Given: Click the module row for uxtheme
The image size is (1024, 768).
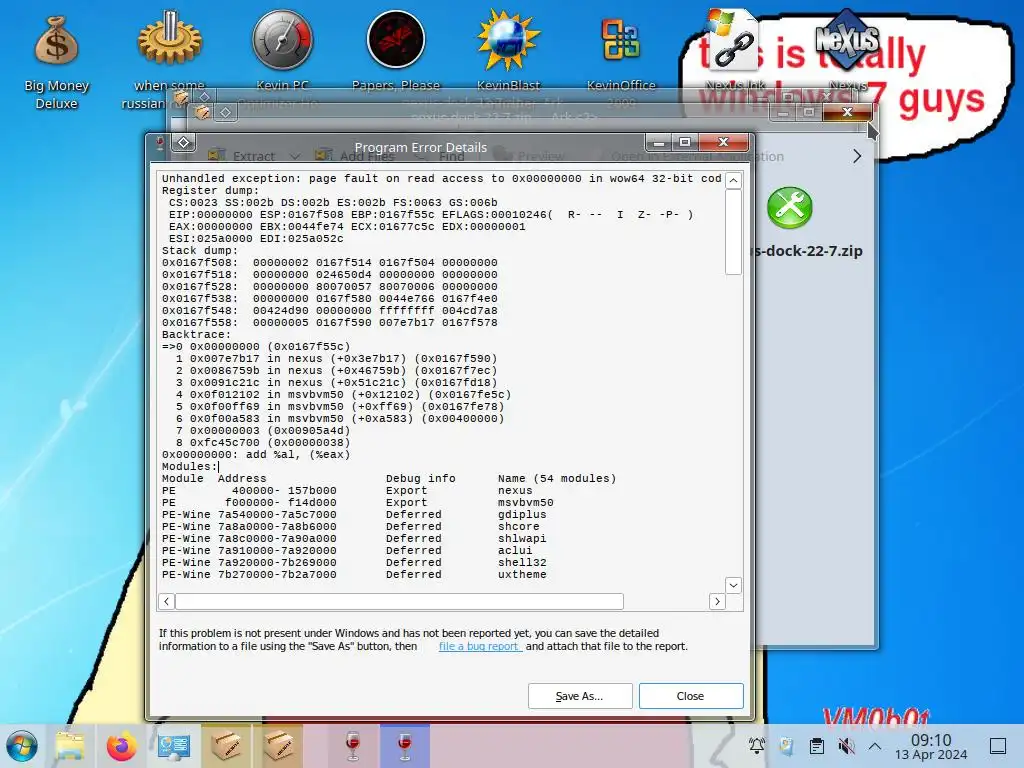Looking at the screenshot, I should click(354, 575).
